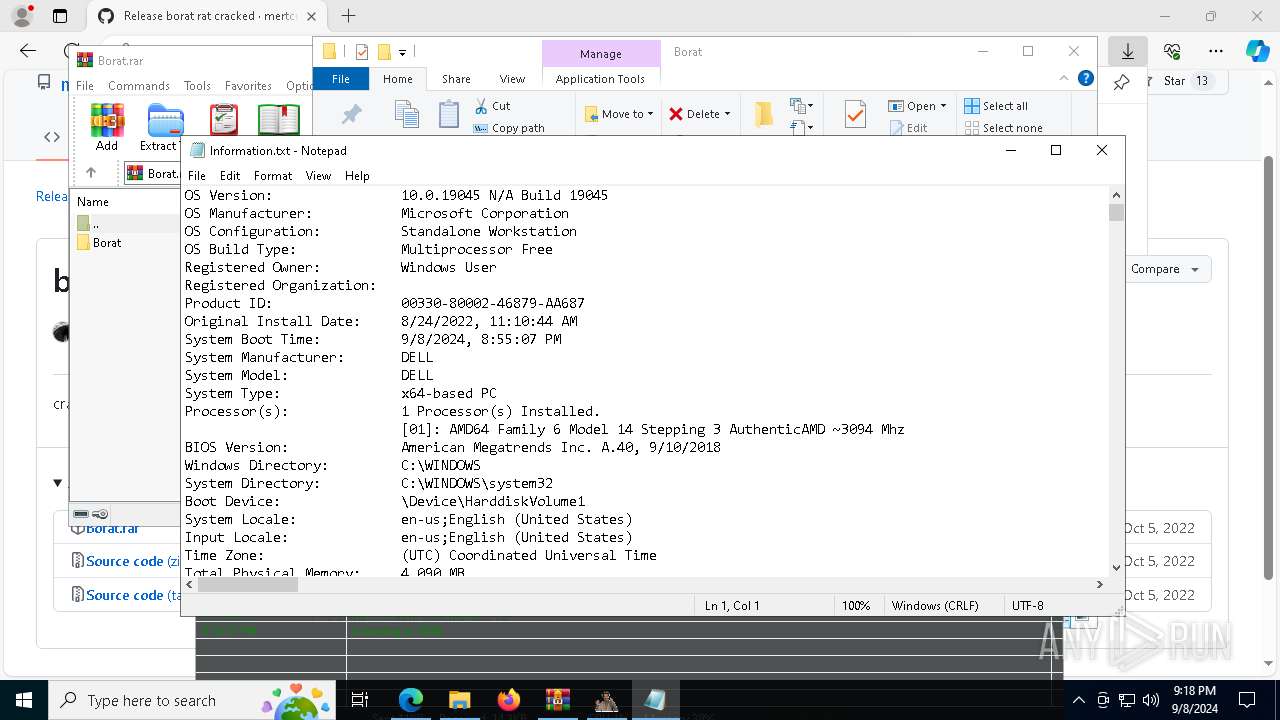Image resolution: width=1280 pixels, height=720 pixels.
Task: Click the taskbar search box
Action: [x=192, y=700]
